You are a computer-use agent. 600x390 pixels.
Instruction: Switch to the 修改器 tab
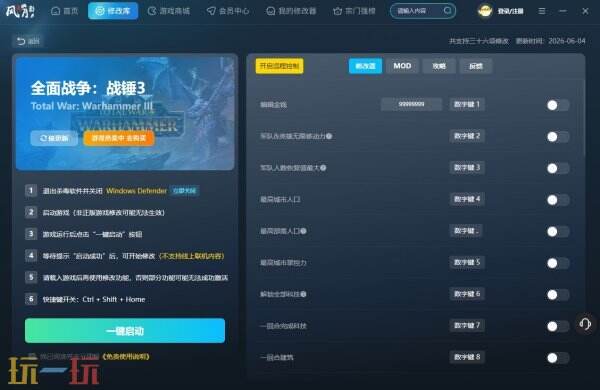click(x=365, y=66)
